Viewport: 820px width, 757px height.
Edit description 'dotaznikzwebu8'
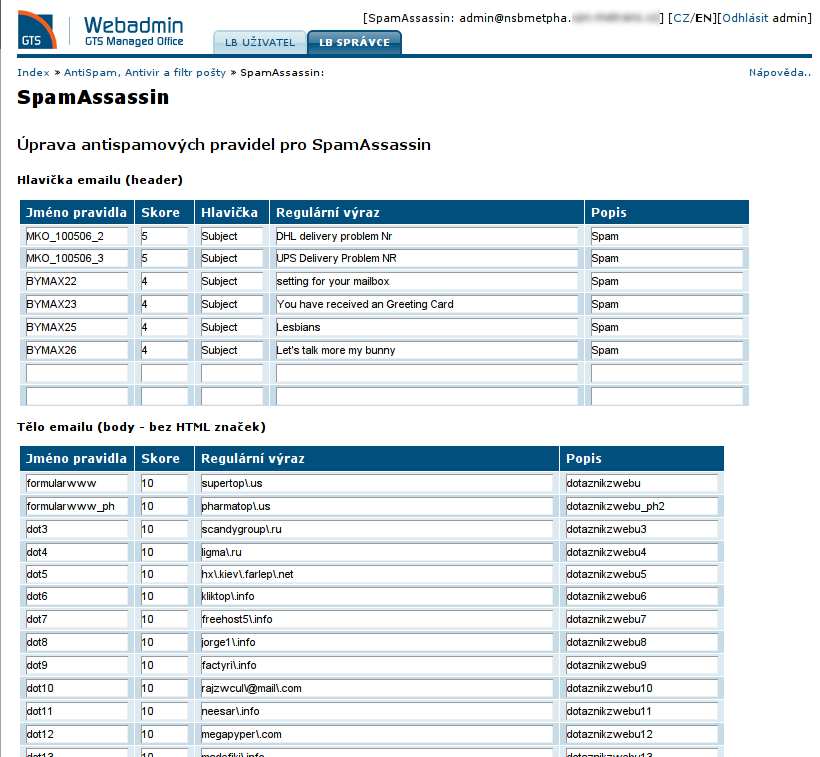point(642,642)
